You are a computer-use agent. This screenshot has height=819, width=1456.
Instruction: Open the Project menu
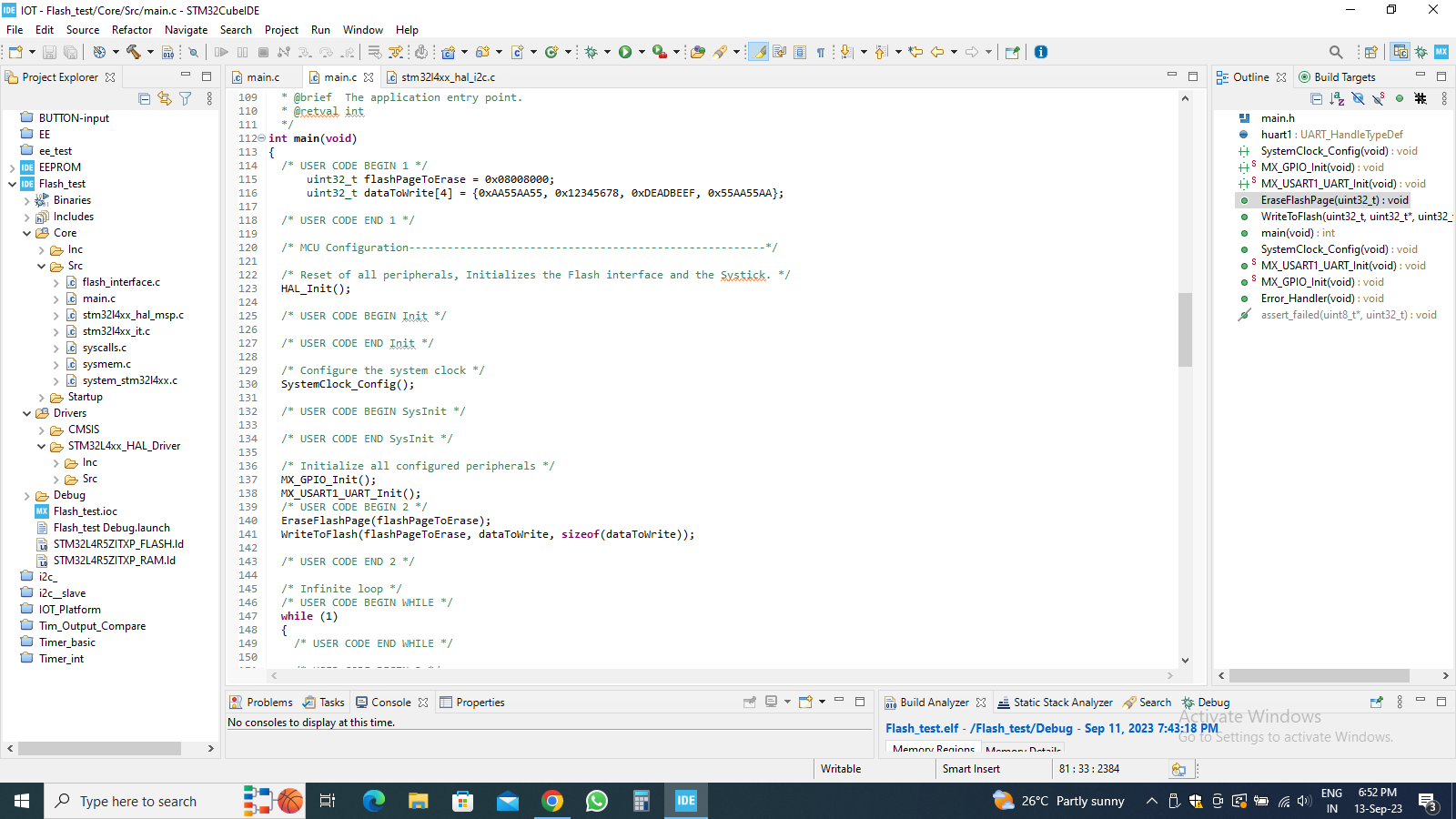[x=281, y=30]
